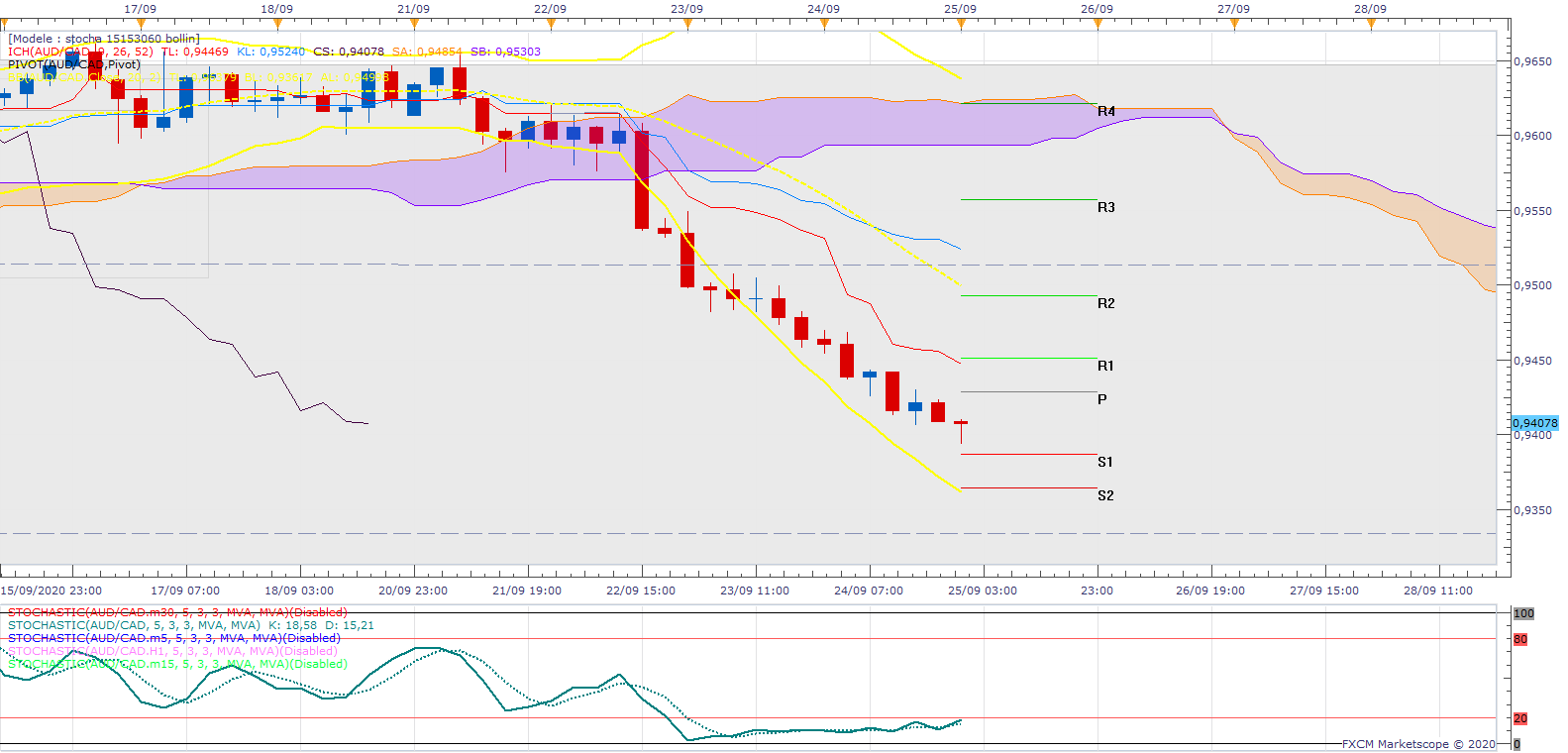Click the S2 support level label
Image resolution: width=1568 pixels, height=753 pixels.
1105,495
